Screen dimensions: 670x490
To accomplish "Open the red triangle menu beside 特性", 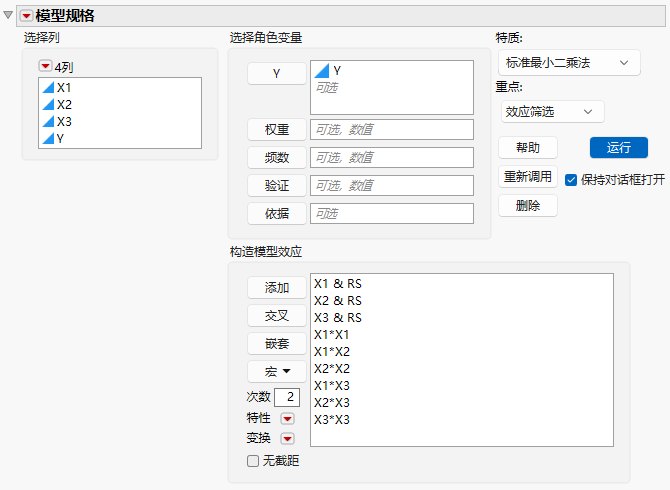I will tap(287, 419).
